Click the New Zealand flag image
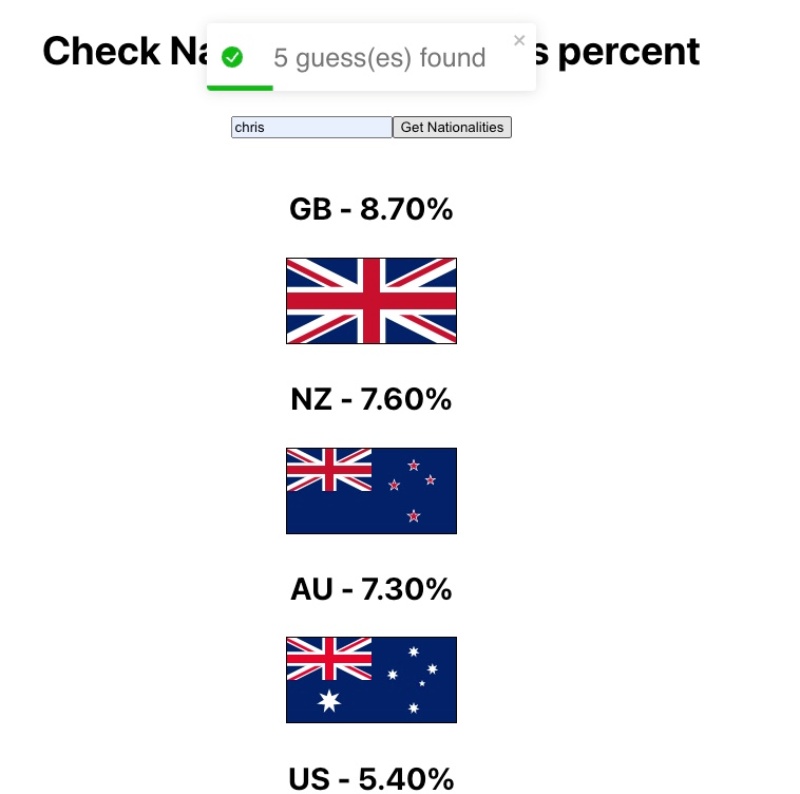This screenshot has height=794, width=800. (x=371, y=489)
